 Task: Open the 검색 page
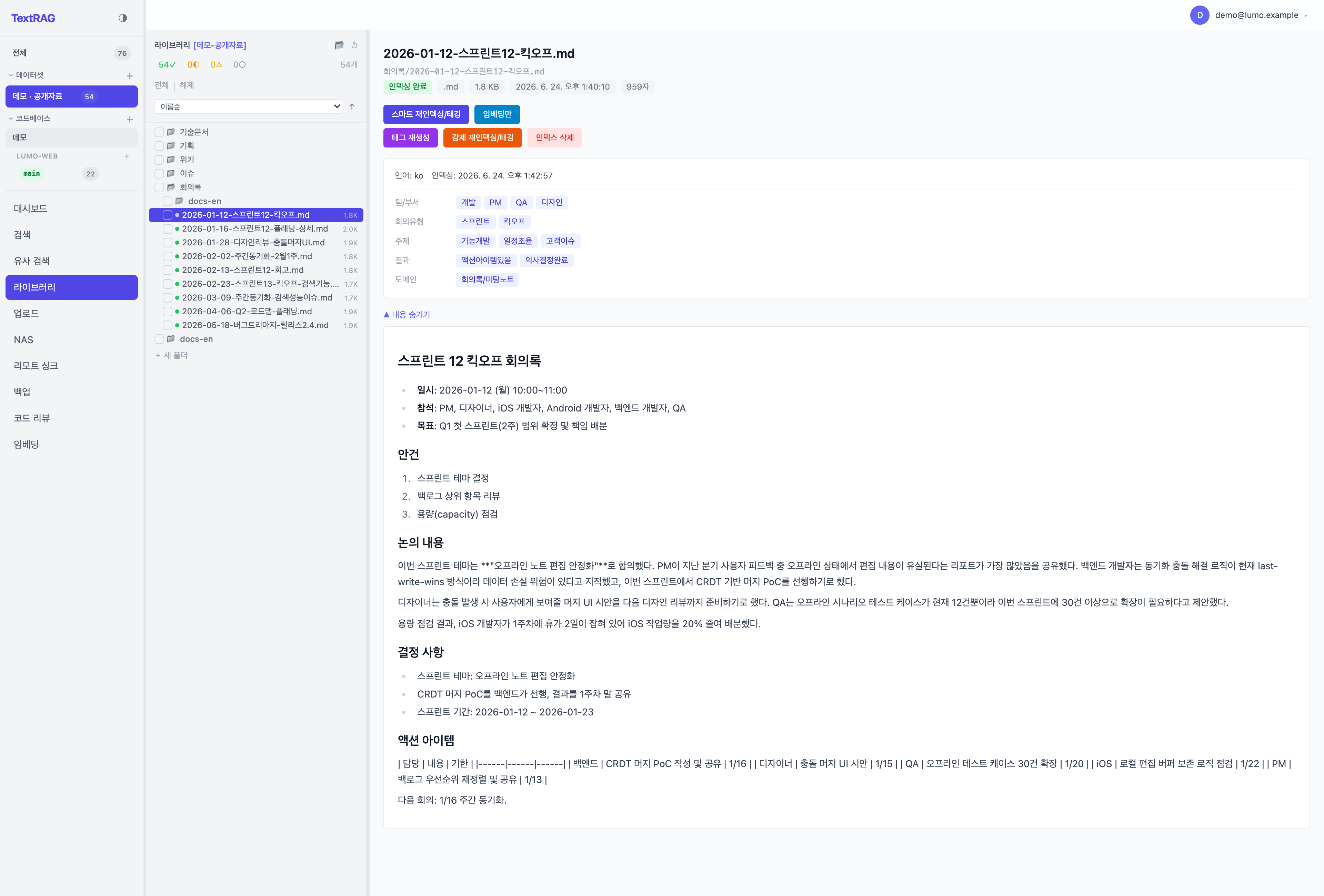(x=72, y=235)
